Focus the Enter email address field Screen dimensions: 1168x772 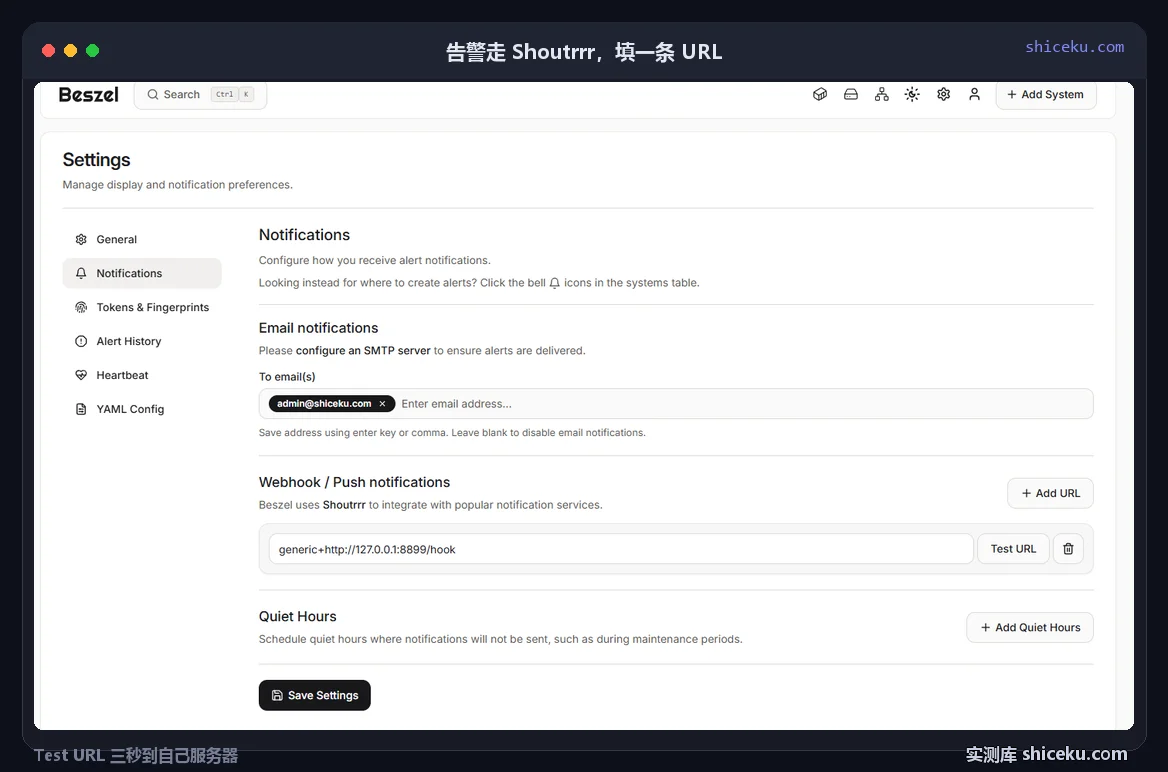point(745,404)
